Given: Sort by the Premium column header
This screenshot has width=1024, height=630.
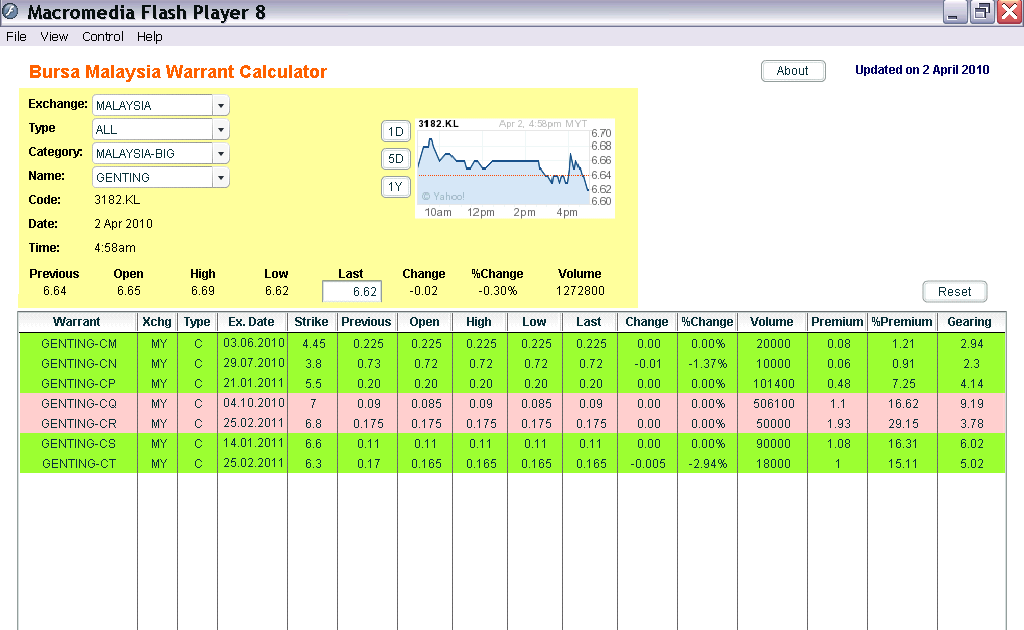Looking at the screenshot, I should (x=837, y=322).
